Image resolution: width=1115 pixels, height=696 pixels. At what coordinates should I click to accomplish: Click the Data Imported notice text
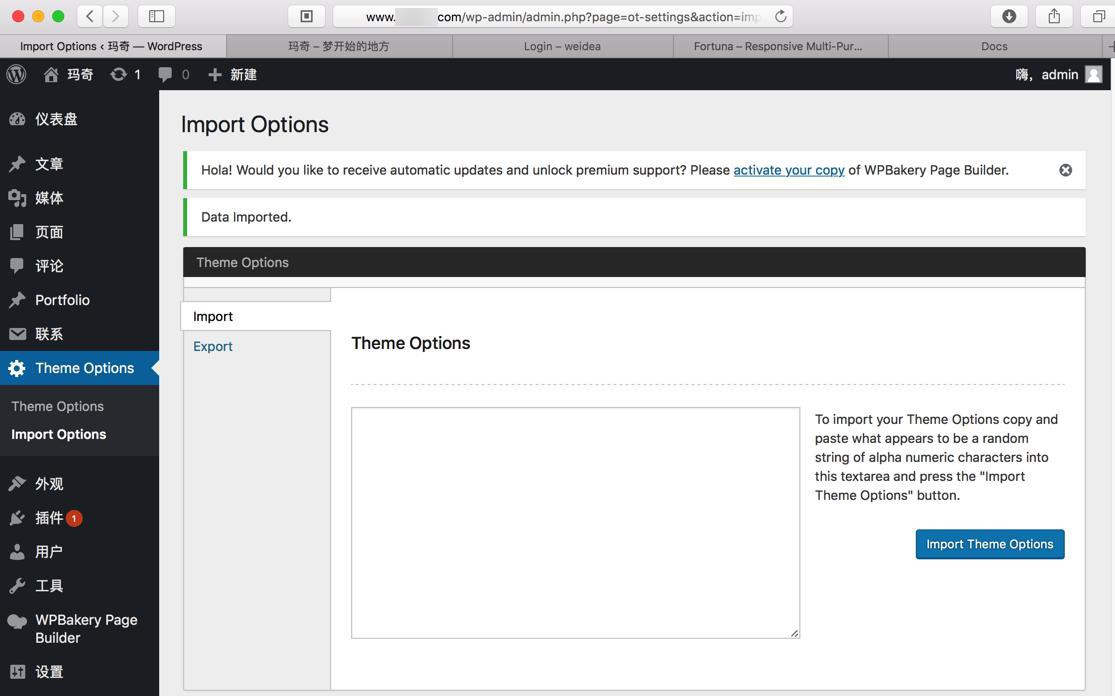[x=246, y=218]
